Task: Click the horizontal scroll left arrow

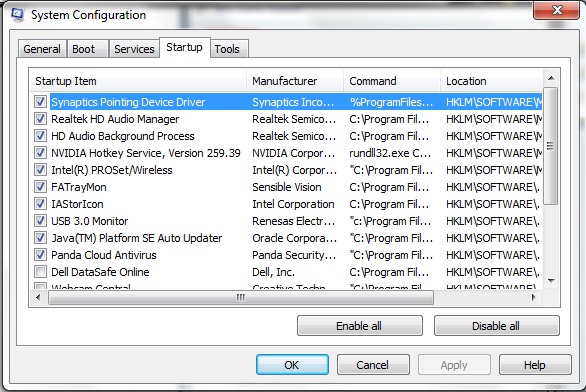Action: (38, 297)
